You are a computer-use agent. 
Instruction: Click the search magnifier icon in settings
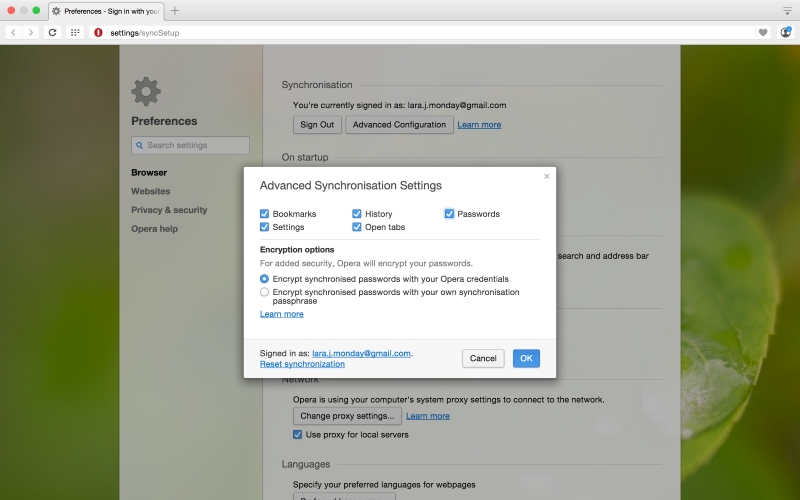(139, 145)
